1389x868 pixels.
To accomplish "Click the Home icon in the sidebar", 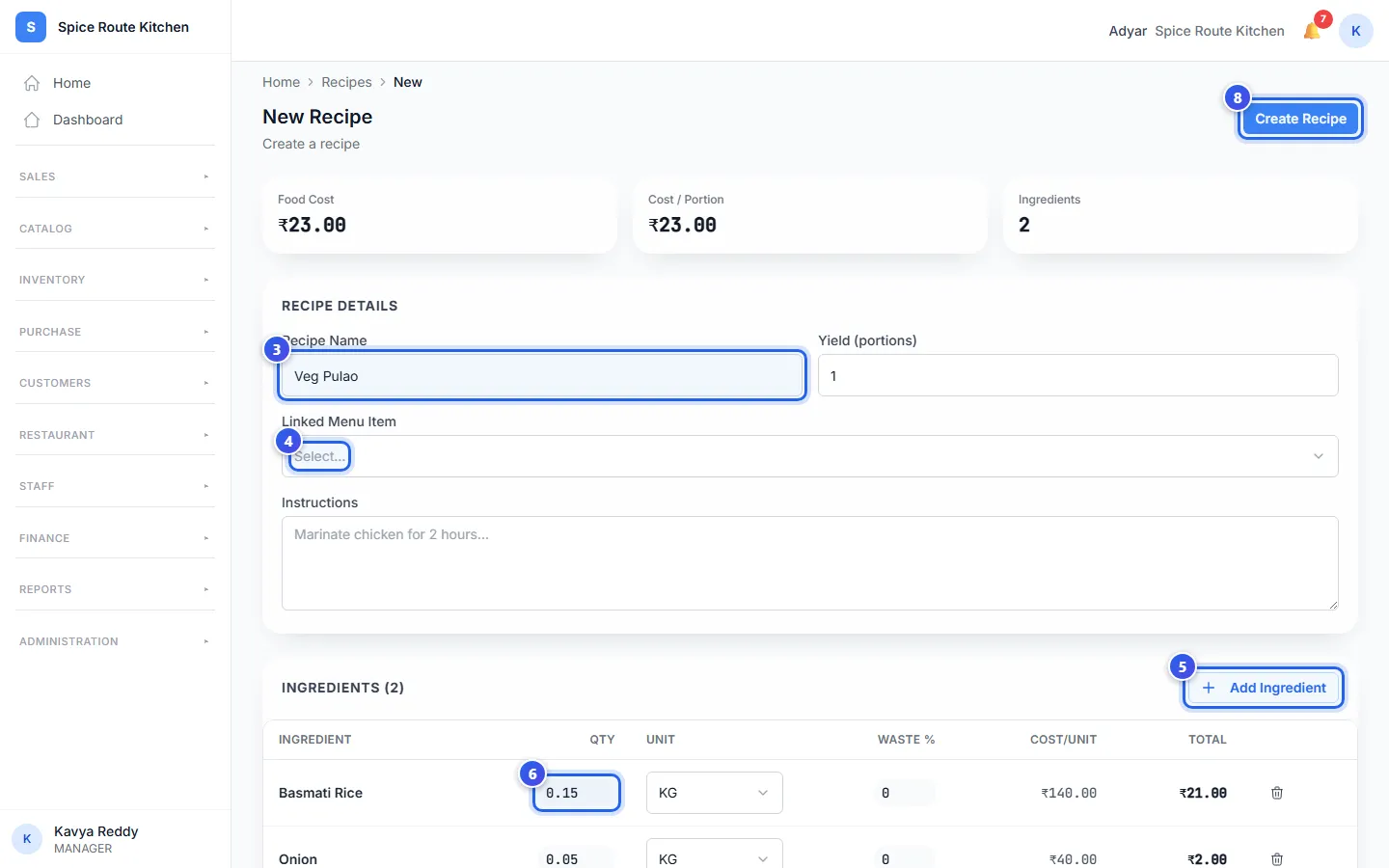I will [32, 83].
